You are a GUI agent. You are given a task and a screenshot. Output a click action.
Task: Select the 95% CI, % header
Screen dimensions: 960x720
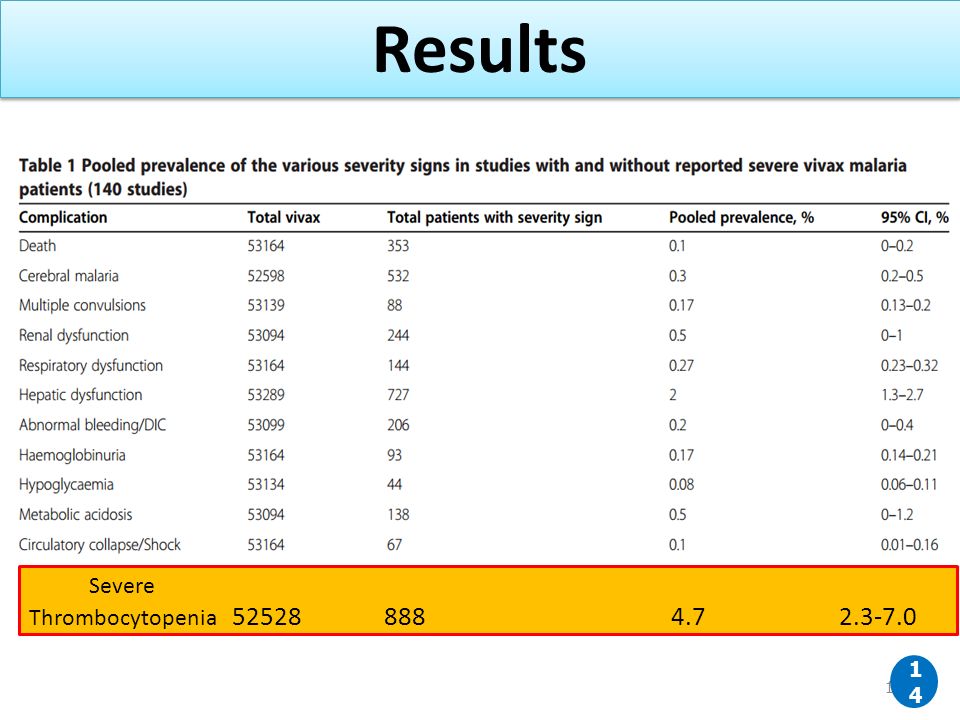(x=915, y=217)
